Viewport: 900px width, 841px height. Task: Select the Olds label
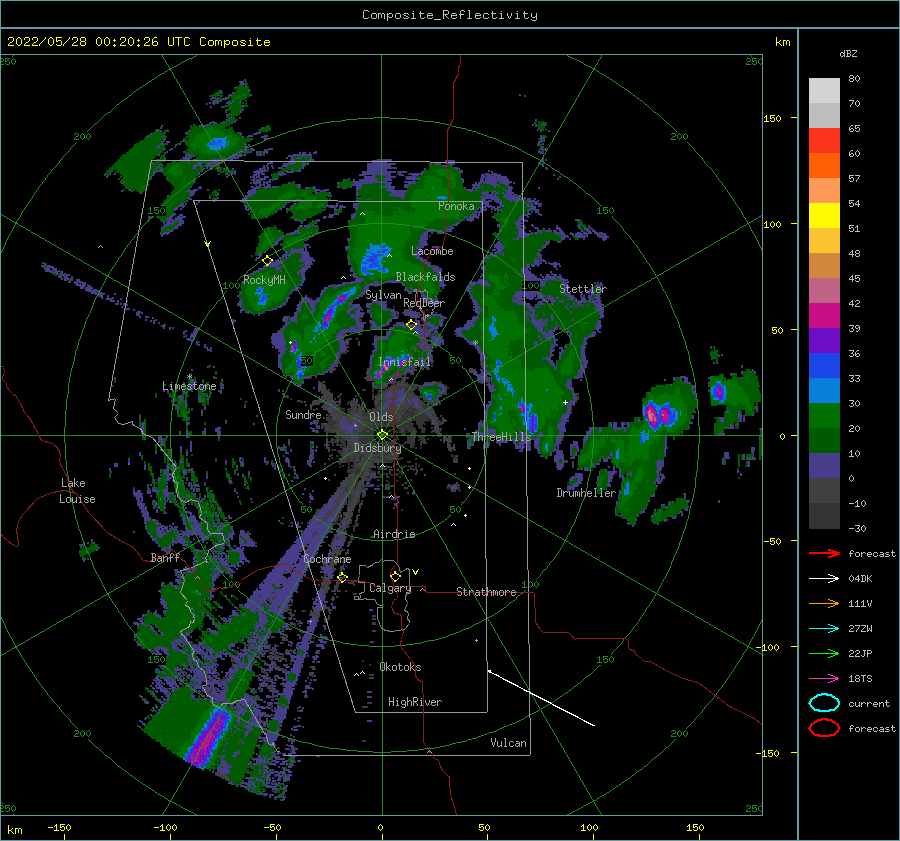pyautogui.click(x=381, y=417)
